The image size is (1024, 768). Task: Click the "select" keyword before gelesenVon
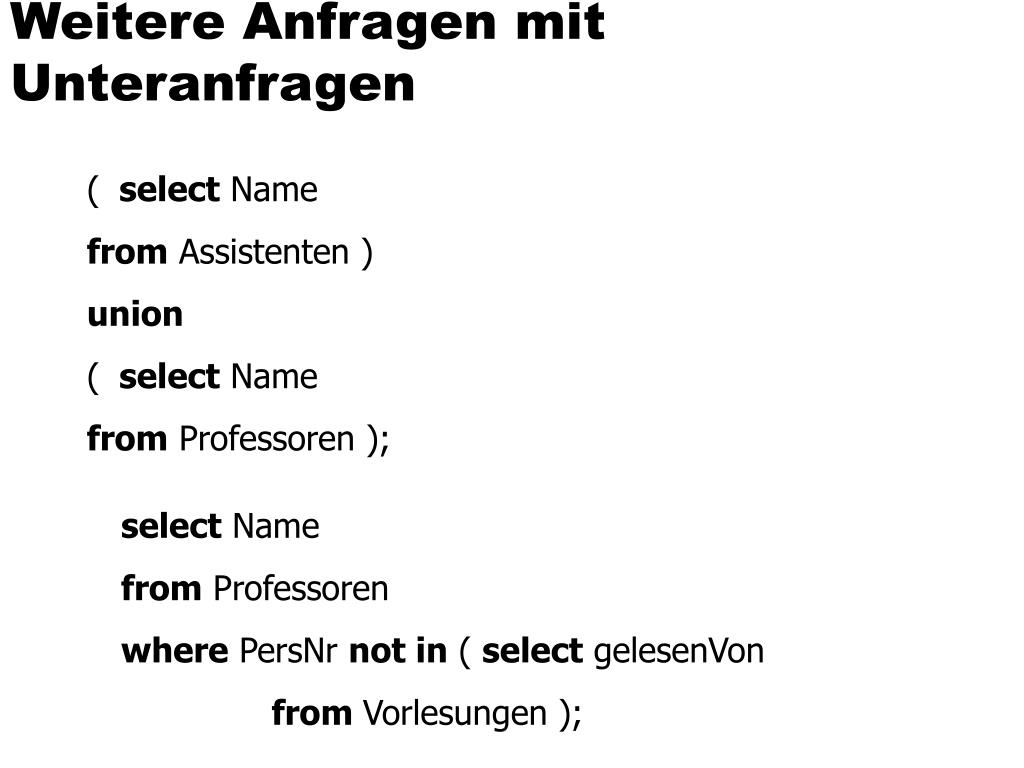(532, 651)
